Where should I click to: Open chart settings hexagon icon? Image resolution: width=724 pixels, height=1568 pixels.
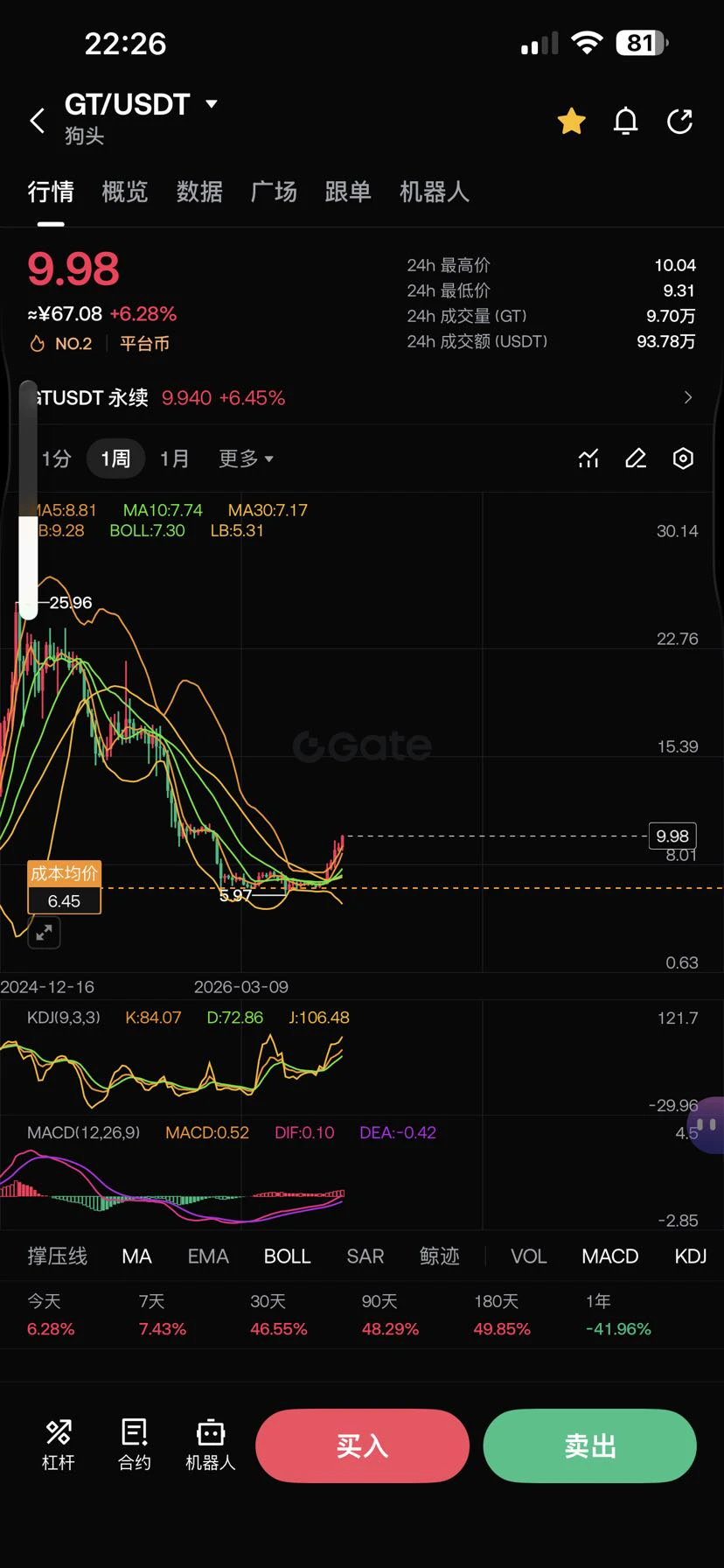point(683,458)
